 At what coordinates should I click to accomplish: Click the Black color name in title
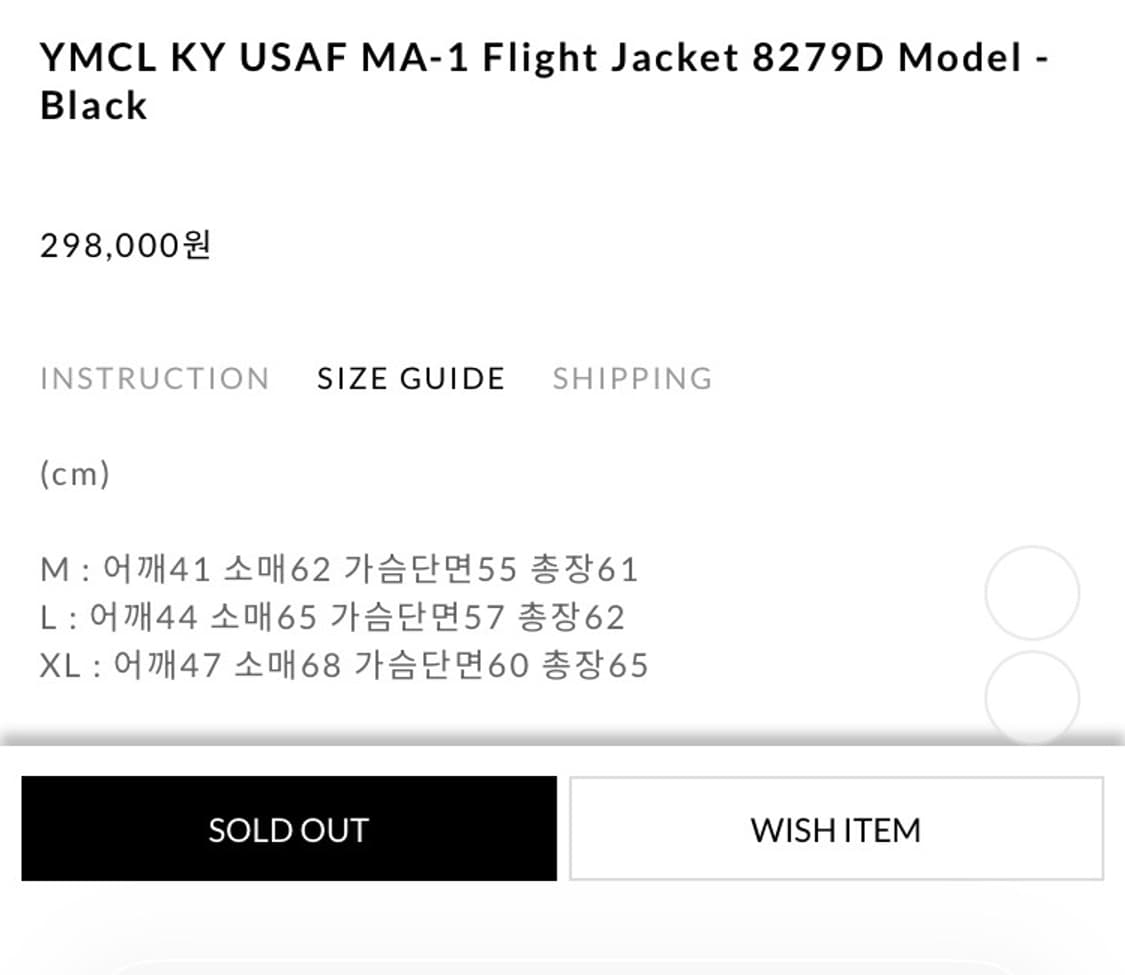click(92, 104)
